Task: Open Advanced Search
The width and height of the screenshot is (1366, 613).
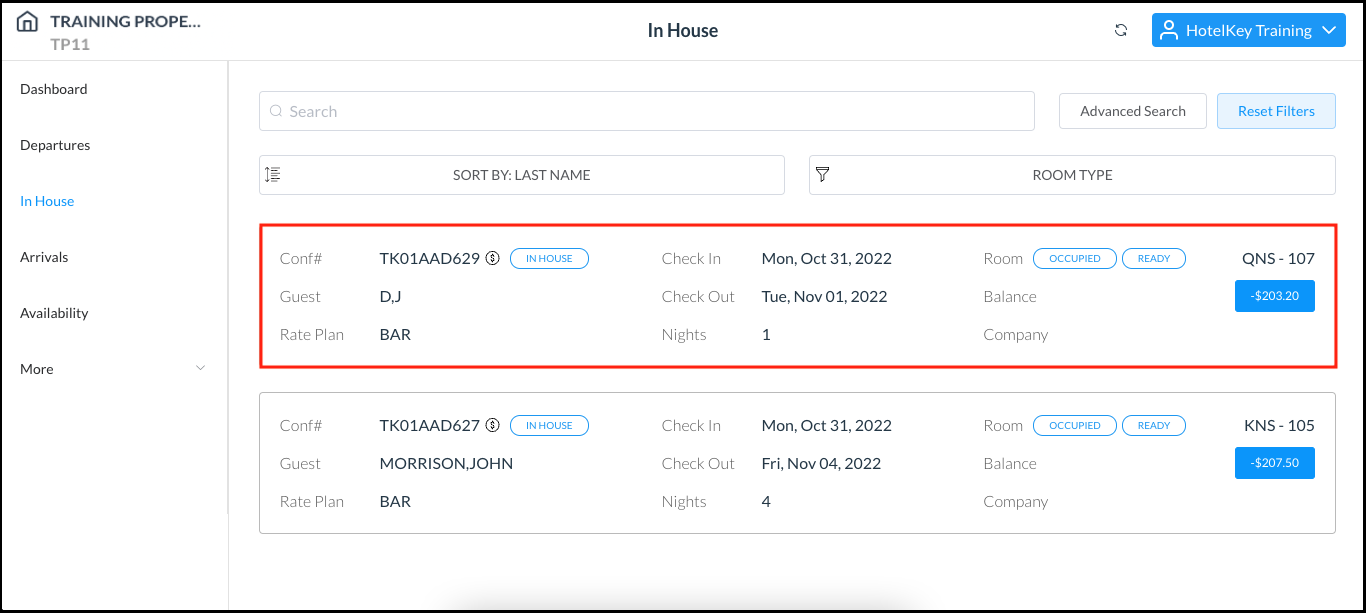Action: coord(1132,110)
